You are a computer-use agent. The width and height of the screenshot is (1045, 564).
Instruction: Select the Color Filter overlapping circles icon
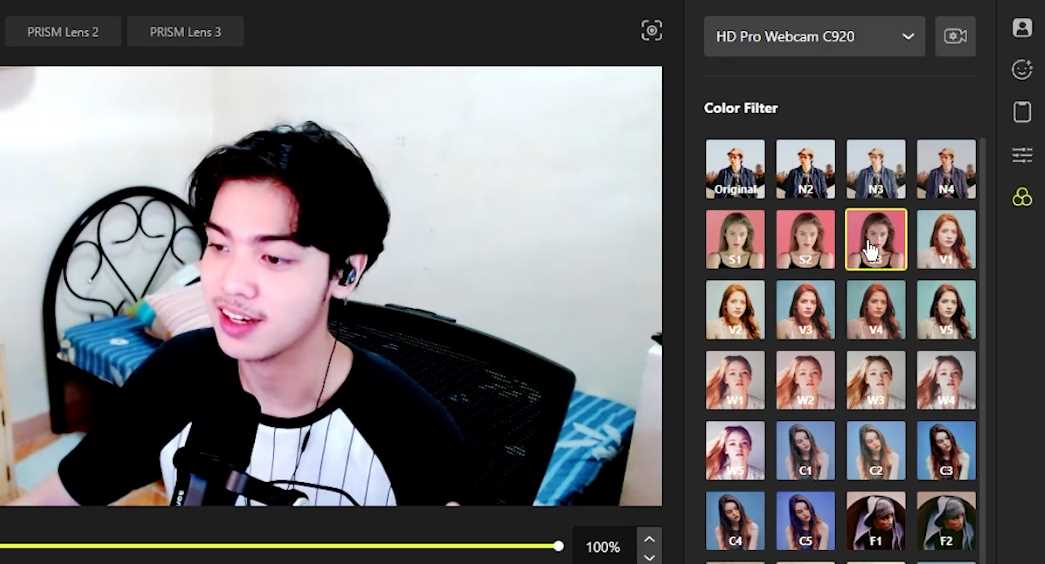[x=1021, y=198]
